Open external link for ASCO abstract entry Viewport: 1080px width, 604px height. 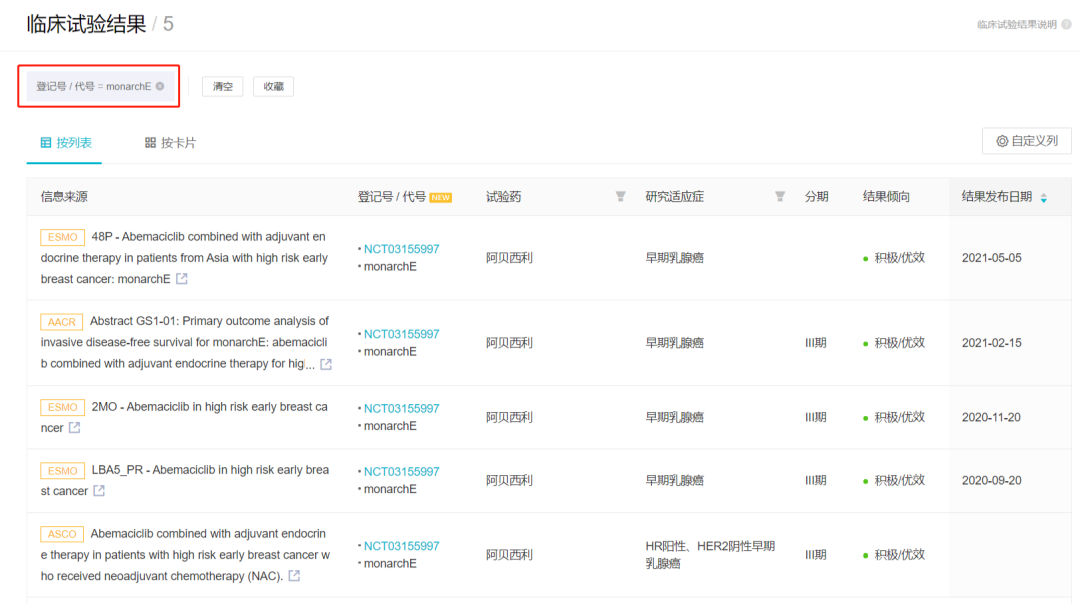294,576
